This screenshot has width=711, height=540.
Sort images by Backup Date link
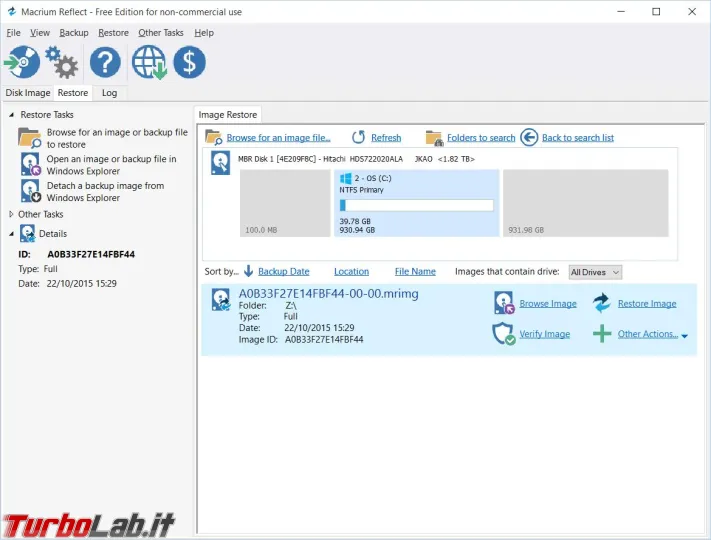[x=283, y=271]
